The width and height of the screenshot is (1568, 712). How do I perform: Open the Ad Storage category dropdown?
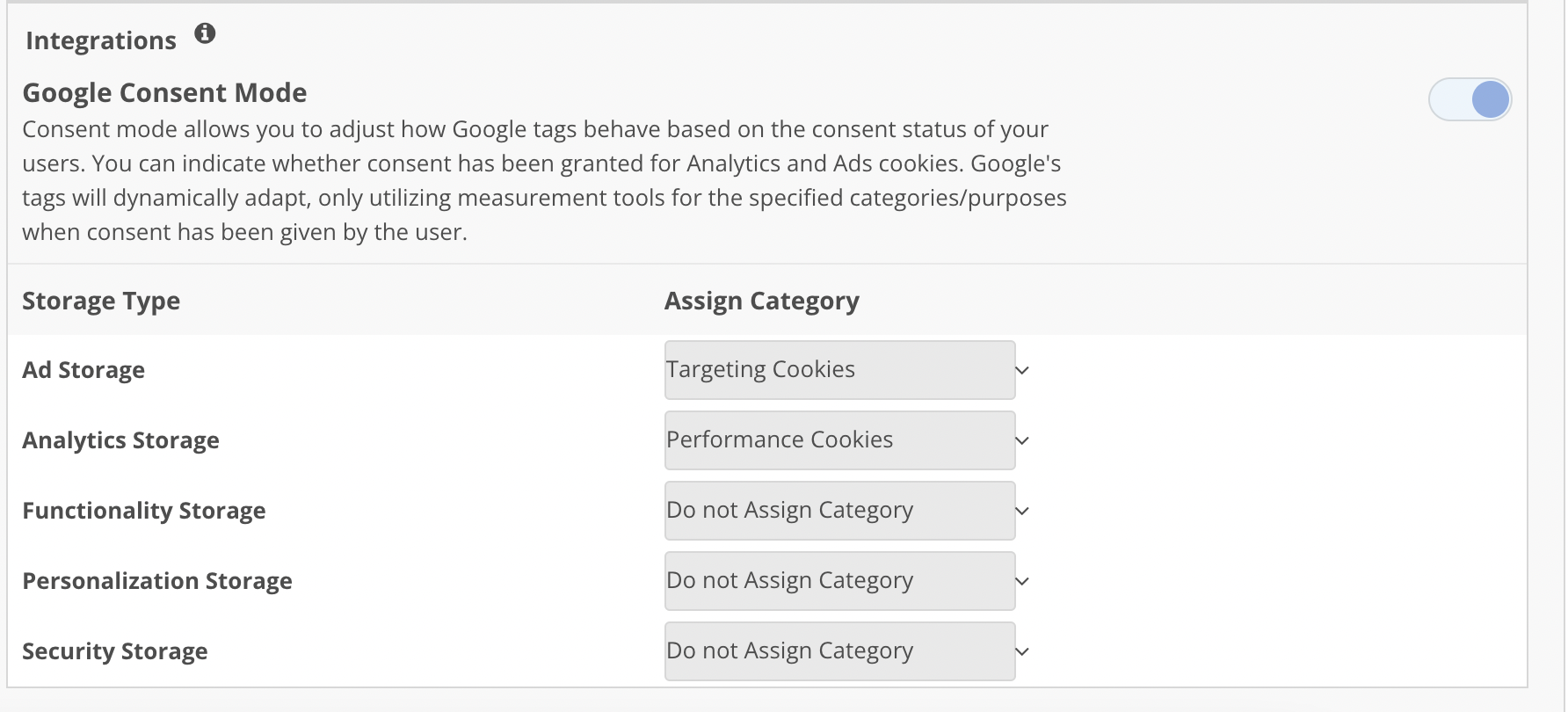[x=839, y=370]
